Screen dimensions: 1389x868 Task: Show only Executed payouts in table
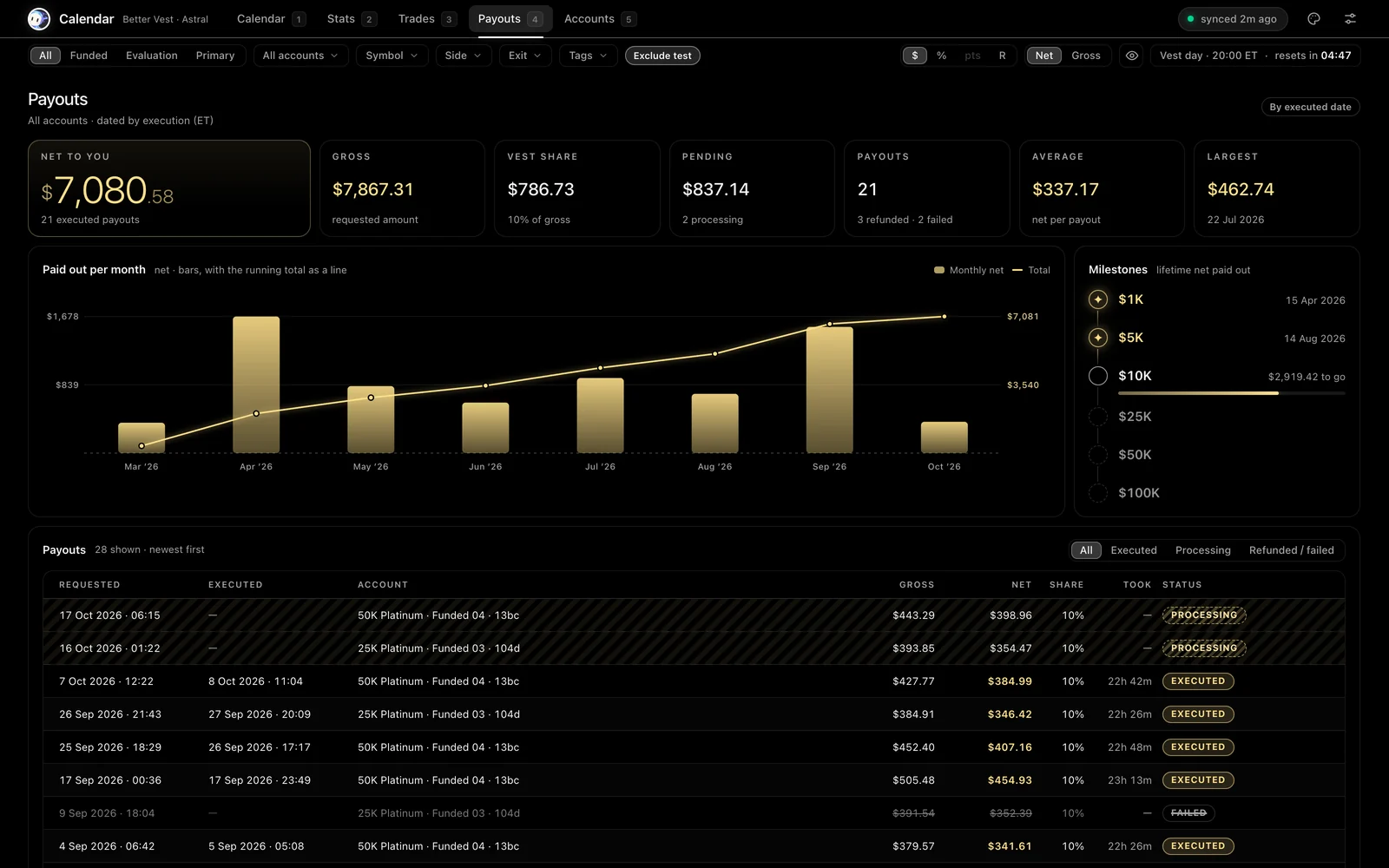click(x=1134, y=550)
